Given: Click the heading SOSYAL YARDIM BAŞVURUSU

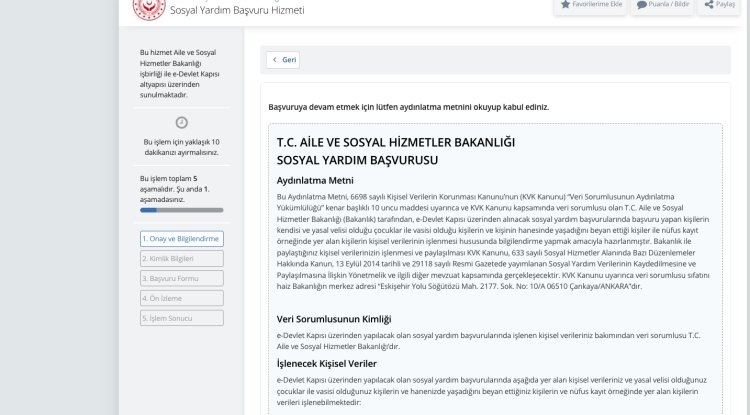Looking at the screenshot, I should click(x=357, y=160).
